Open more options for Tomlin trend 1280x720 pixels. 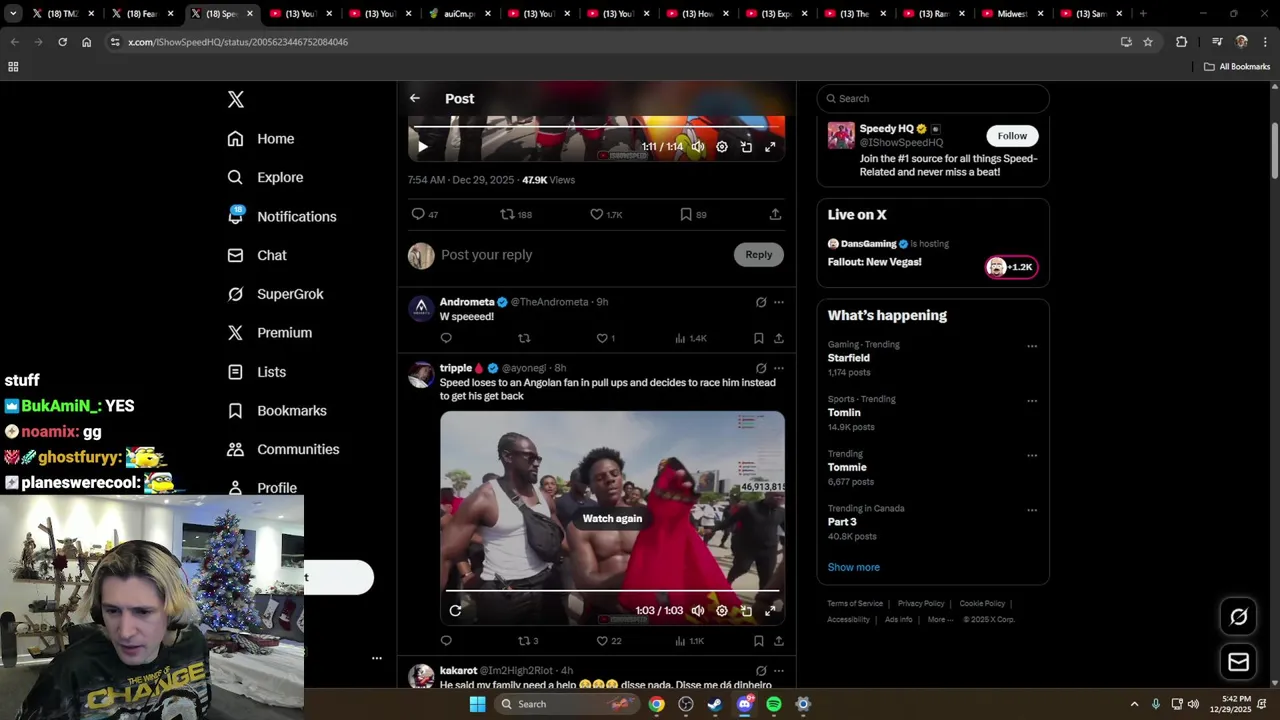click(1032, 401)
